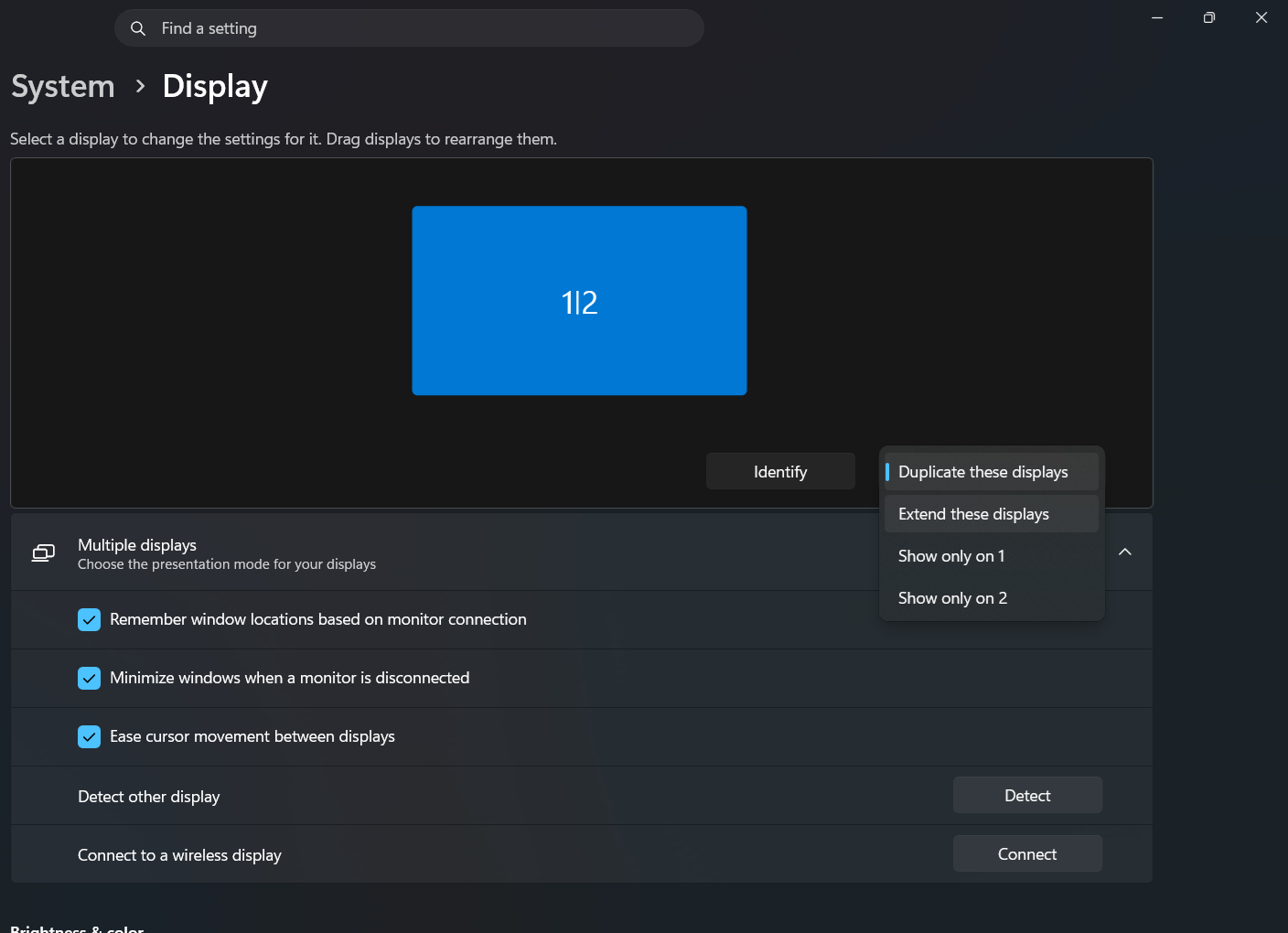Close the Settings window
The height and width of the screenshot is (933, 1288).
coord(1261,17)
